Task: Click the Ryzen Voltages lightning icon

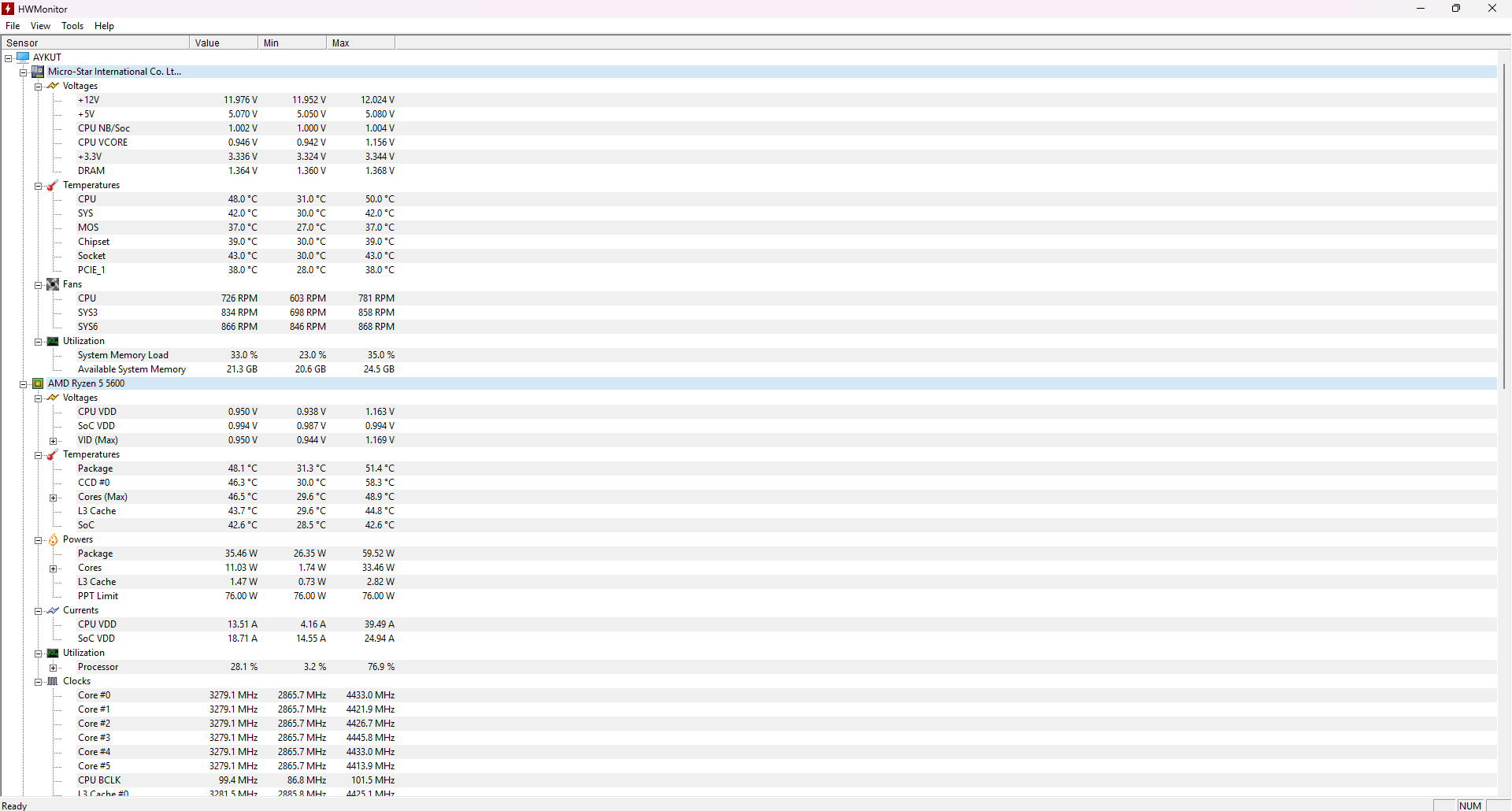Action: (53, 398)
